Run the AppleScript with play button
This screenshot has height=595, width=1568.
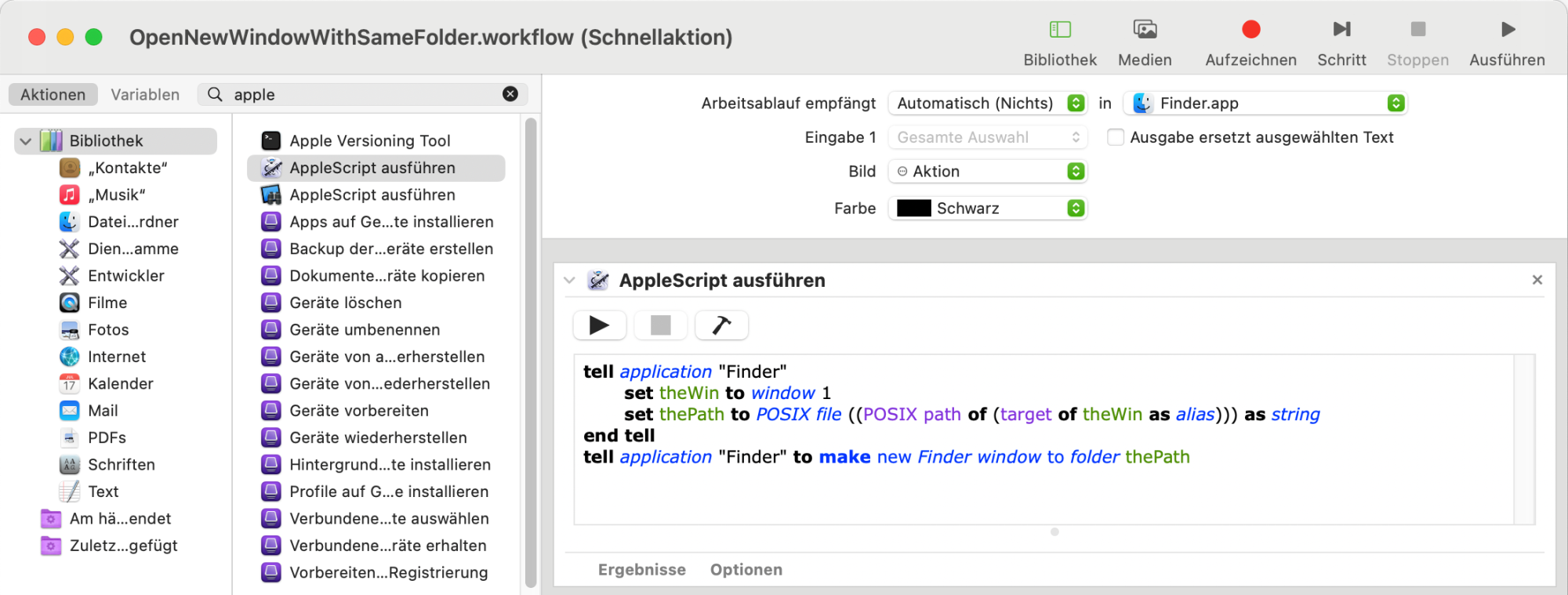tap(600, 325)
